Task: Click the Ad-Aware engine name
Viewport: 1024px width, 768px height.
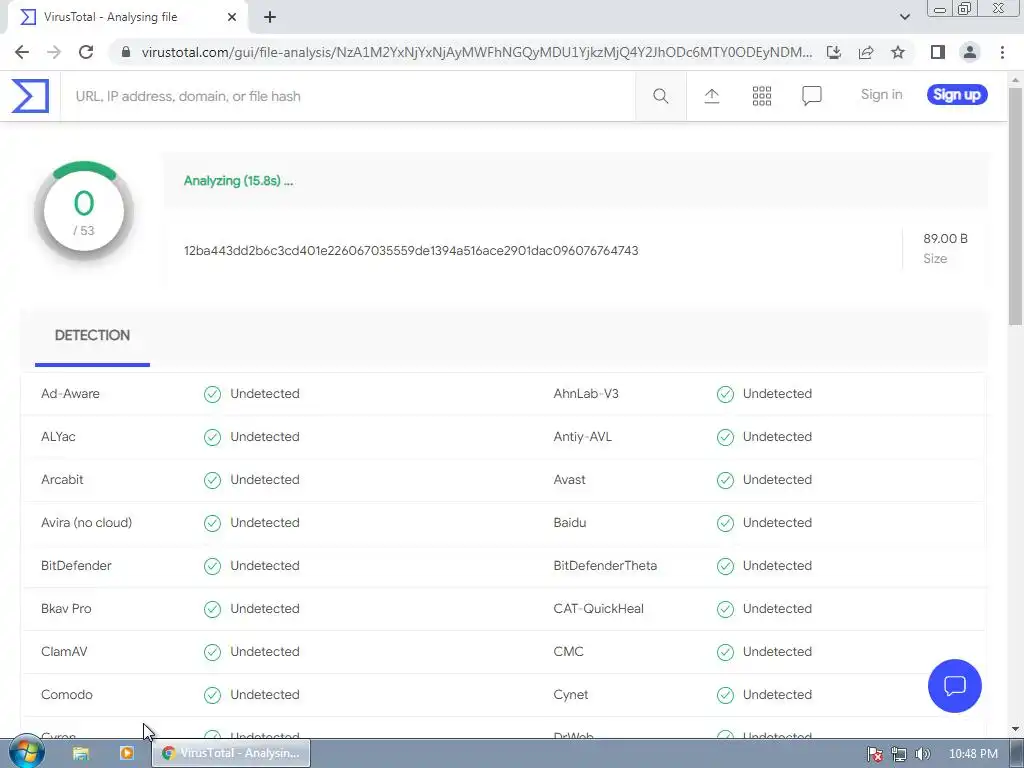Action: tap(71, 394)
